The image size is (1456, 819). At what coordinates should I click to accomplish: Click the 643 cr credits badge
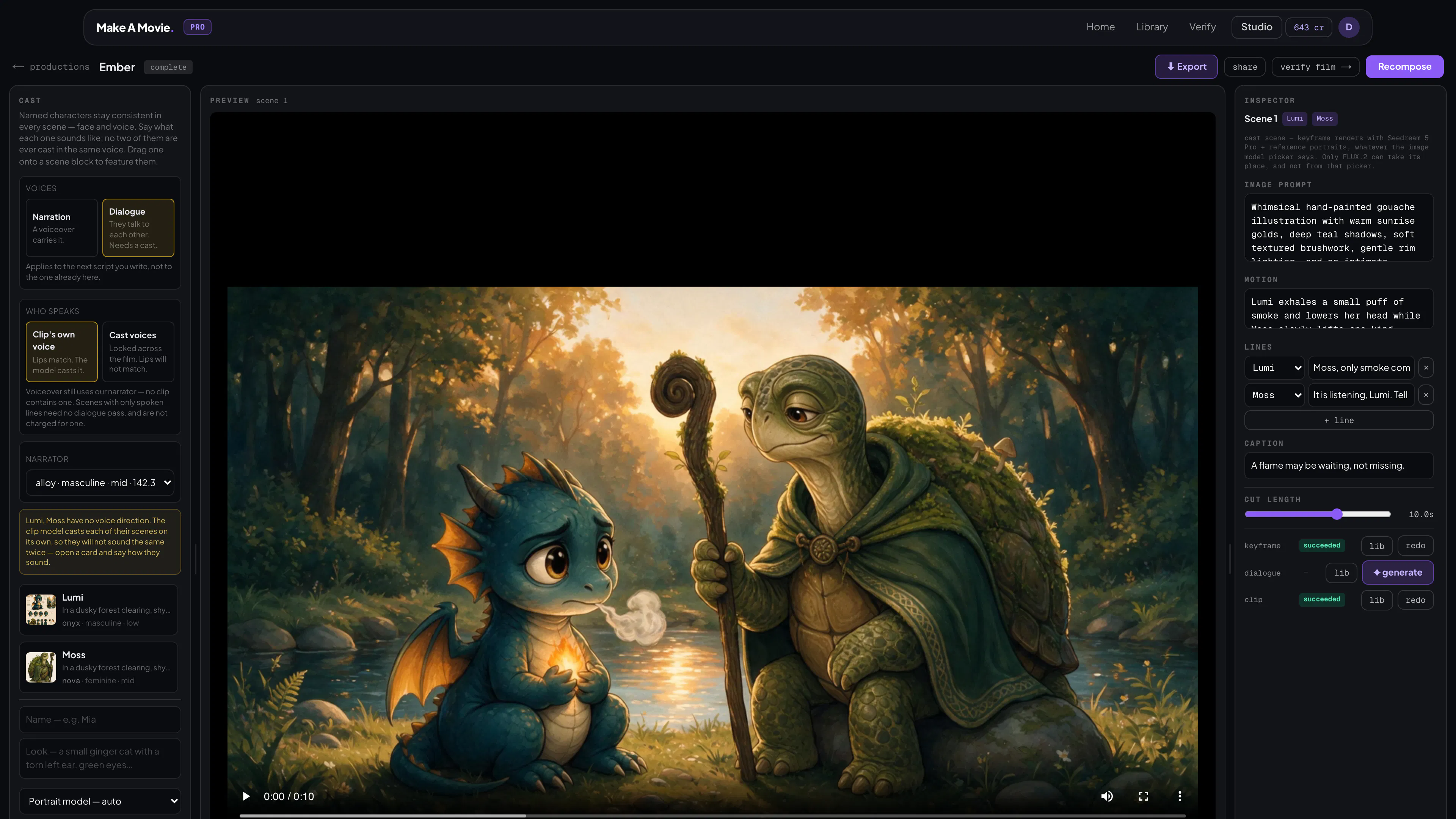[1308, 27]
